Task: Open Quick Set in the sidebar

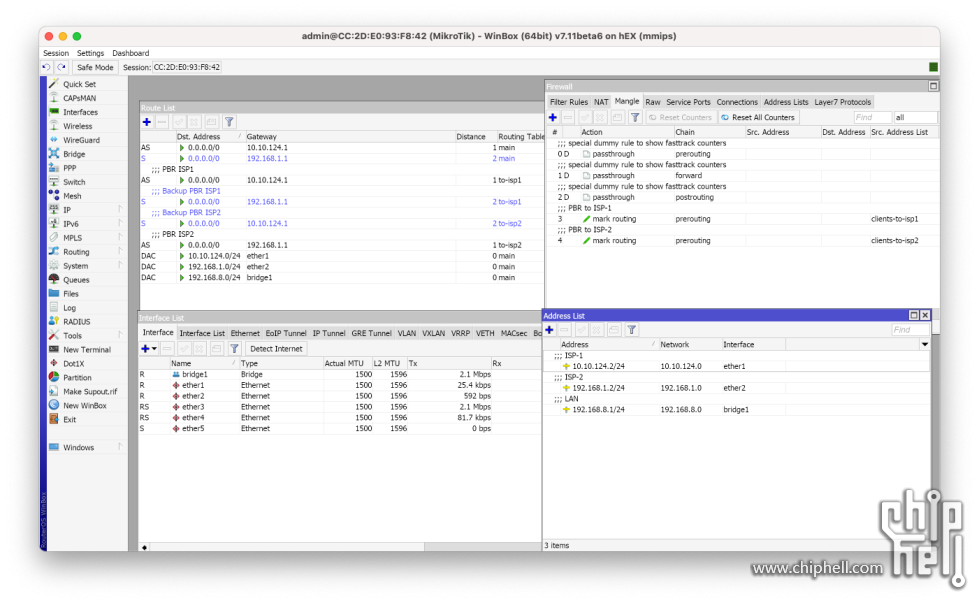Action: 79,84
